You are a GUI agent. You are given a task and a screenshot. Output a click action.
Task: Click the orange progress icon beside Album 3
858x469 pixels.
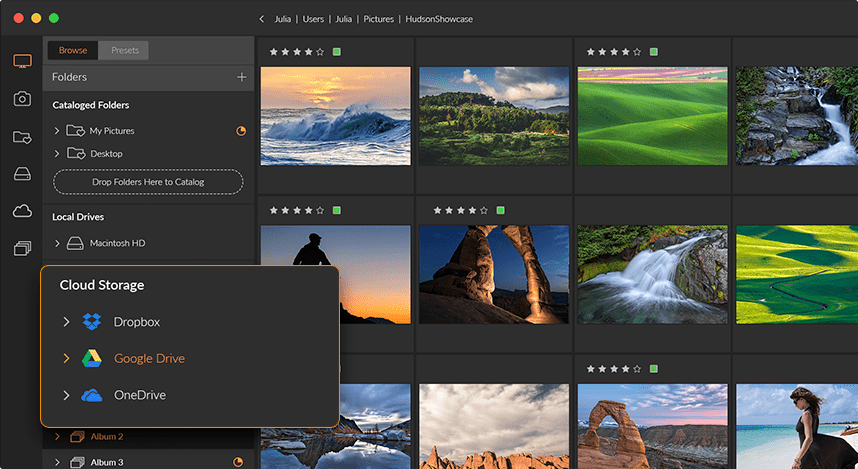[x=238, y=462]
